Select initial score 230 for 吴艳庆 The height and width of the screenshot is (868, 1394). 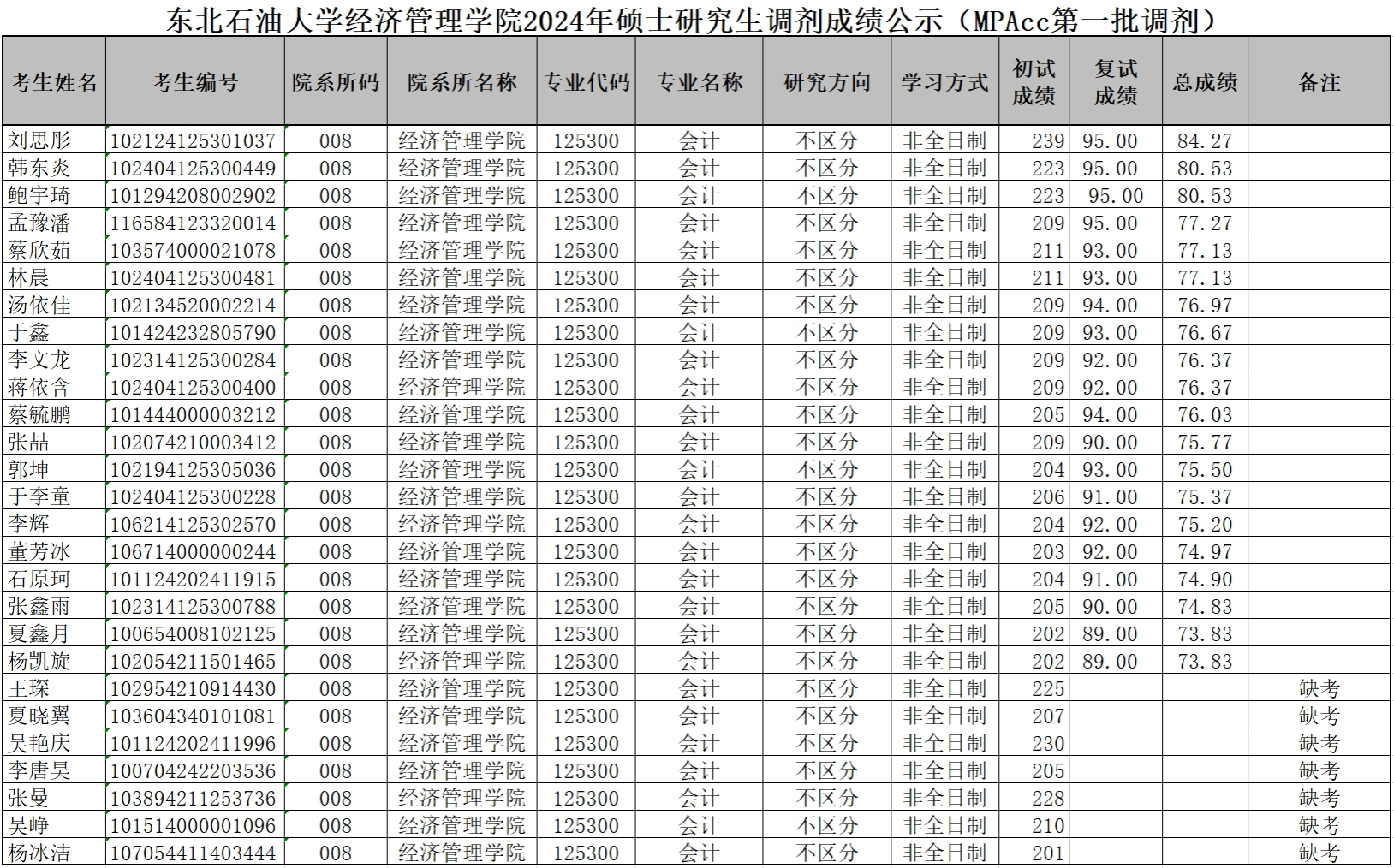[1047, 744]
